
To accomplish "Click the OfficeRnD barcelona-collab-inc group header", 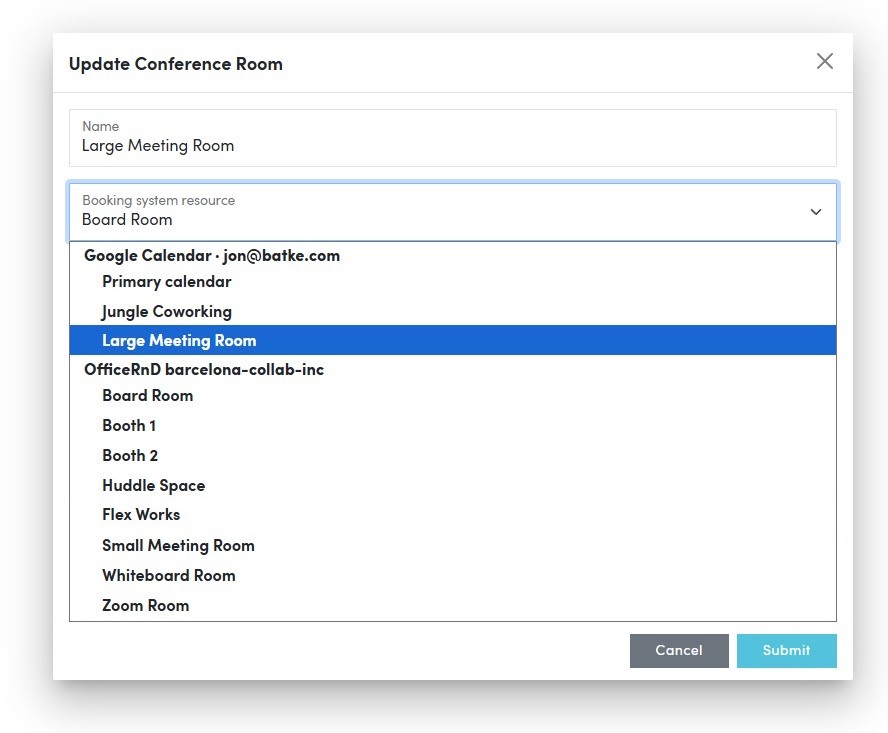I will point(204,369).
